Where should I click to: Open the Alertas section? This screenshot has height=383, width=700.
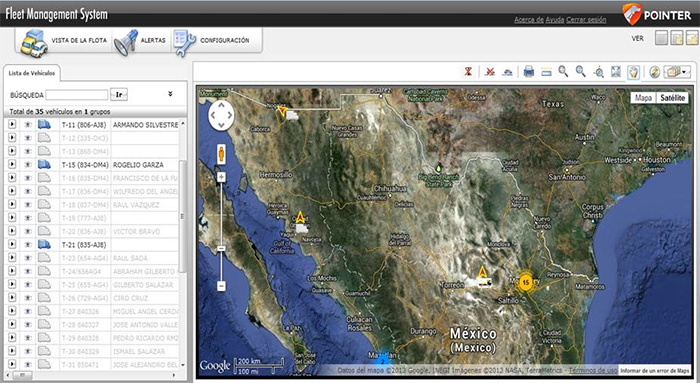(x=140, y=42)
